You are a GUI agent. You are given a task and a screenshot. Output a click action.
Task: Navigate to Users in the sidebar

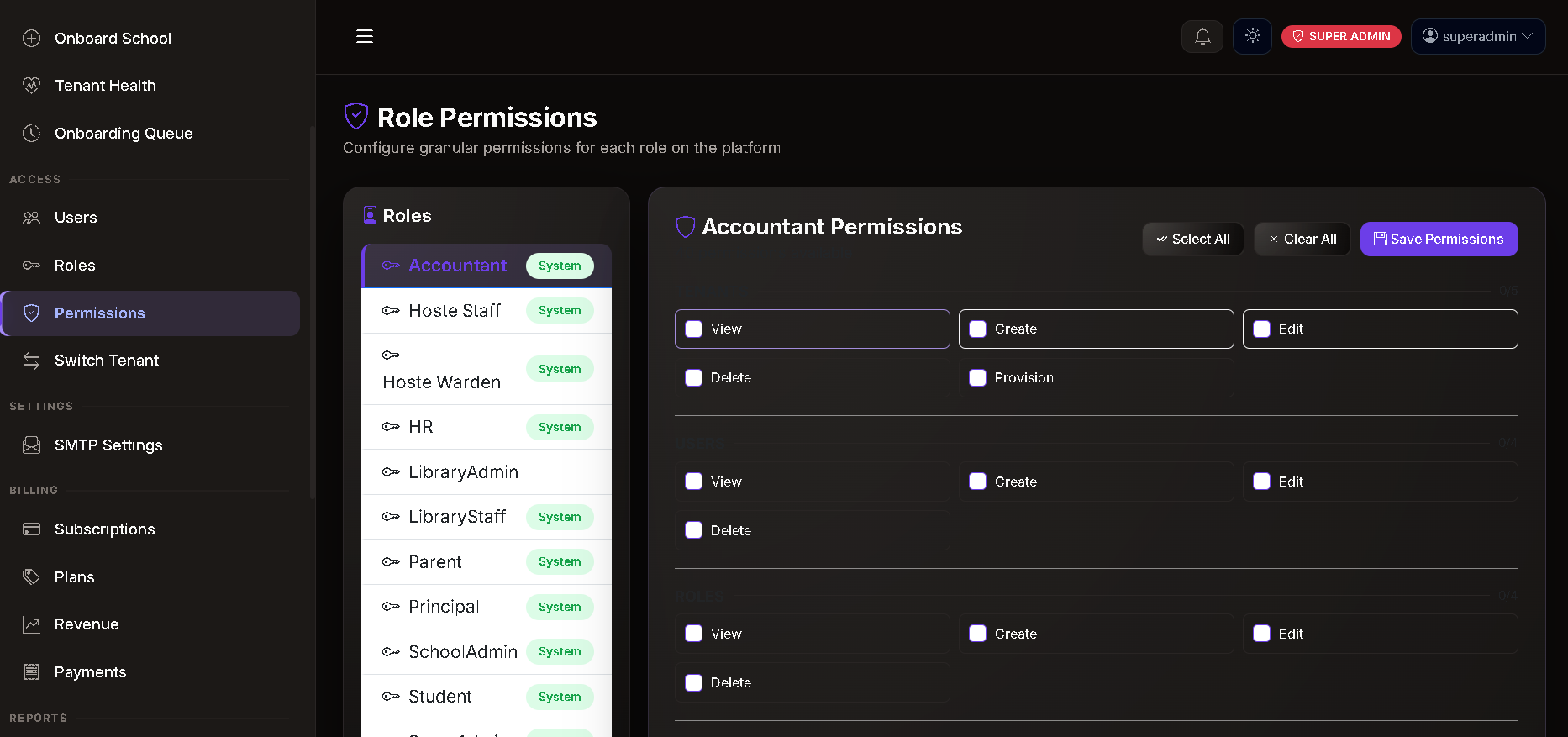click(150, 218)
